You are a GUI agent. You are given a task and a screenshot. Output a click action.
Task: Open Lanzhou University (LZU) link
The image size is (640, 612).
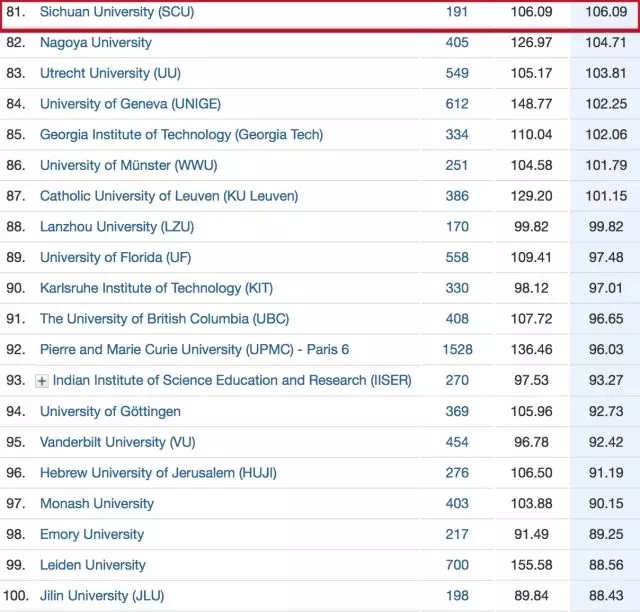click(117, 227)
